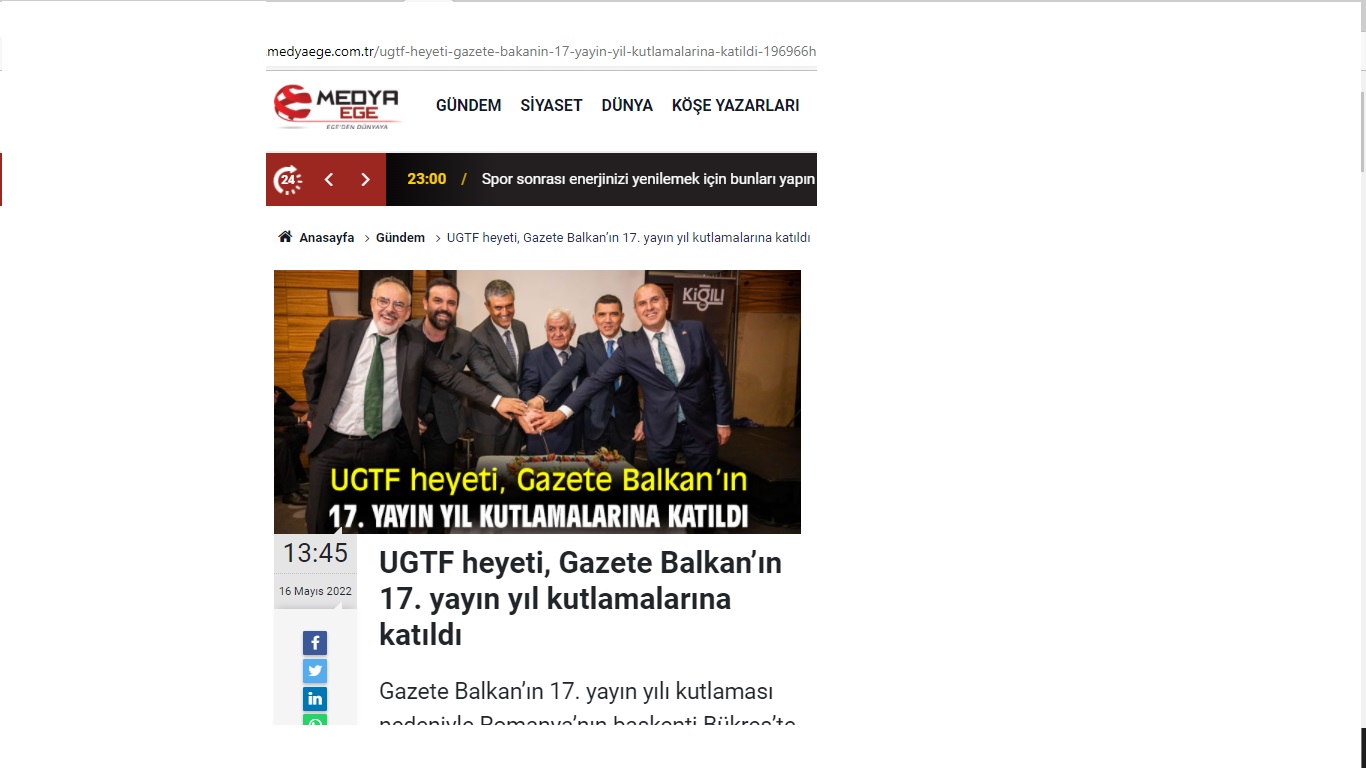Open the Spor sonrası enerjinizi ticker headline
This screenshot has width=1366, height=768.
click(648, 179)
